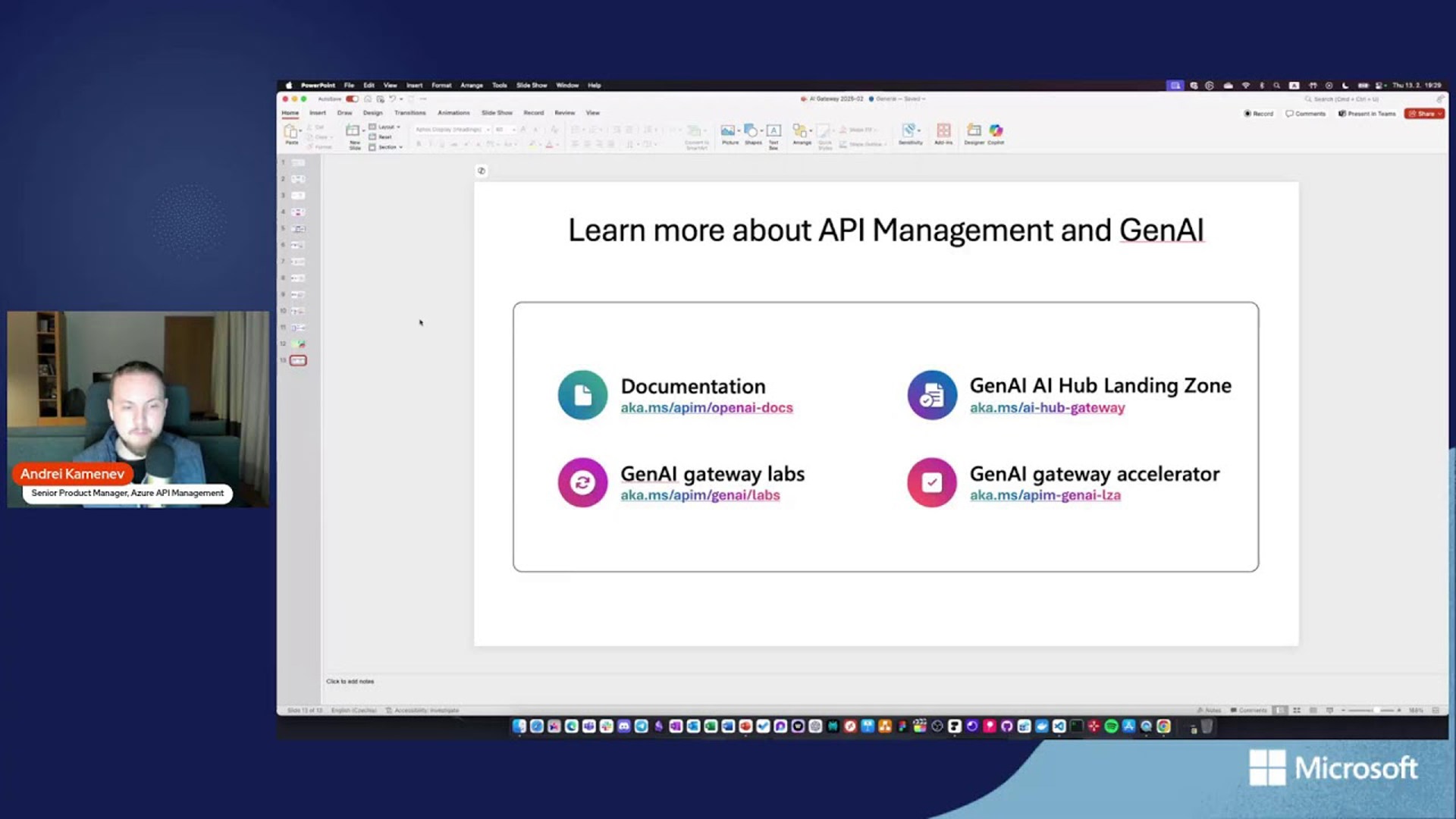
Task: Open the Share button dropdown arrow
Action: 1439,114
